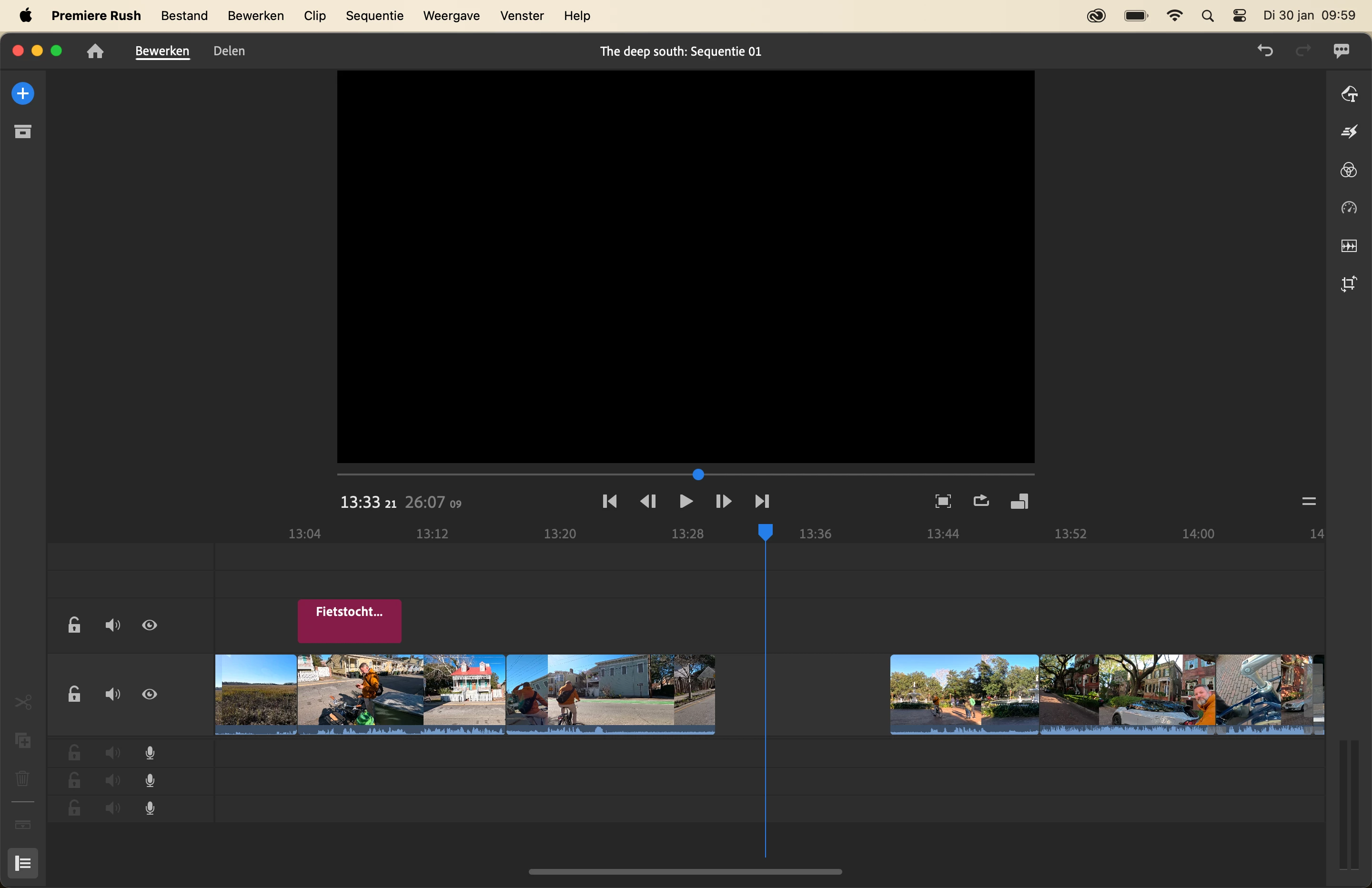
Task: Open the project assets panel icon
Action: [23, 132]
